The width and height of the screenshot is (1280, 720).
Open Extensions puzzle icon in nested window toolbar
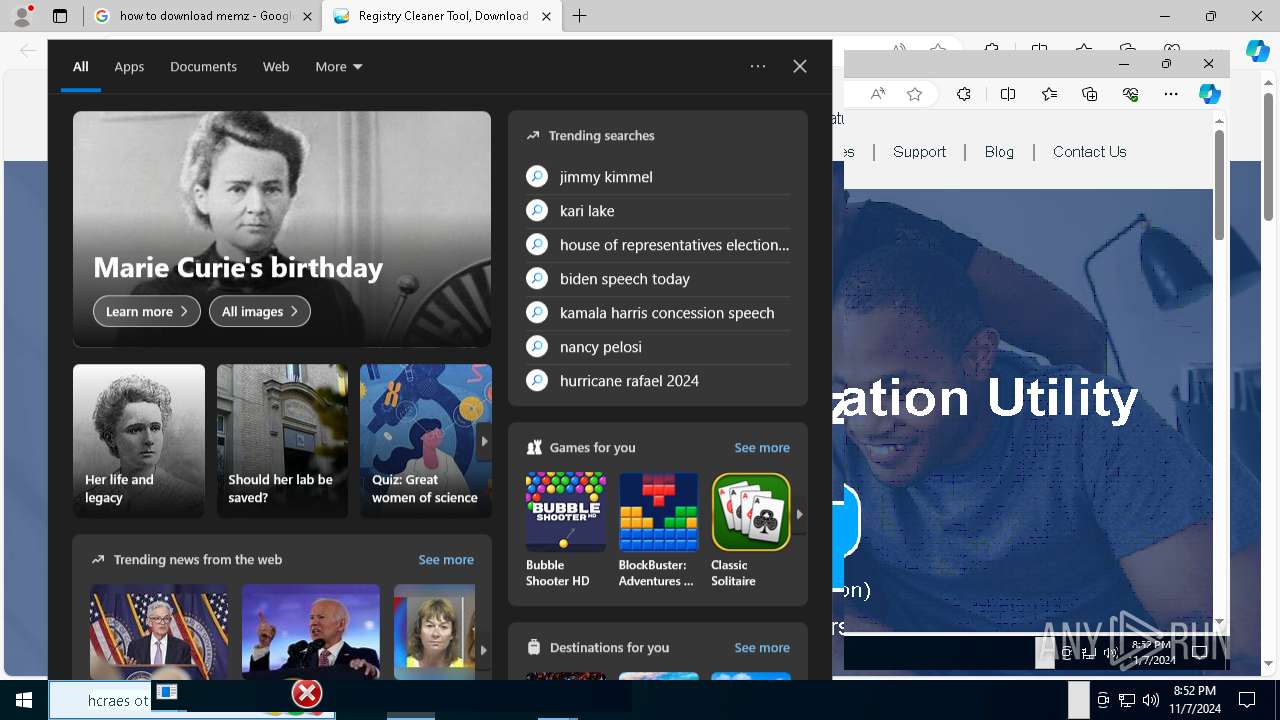click(x=964, y=94)
